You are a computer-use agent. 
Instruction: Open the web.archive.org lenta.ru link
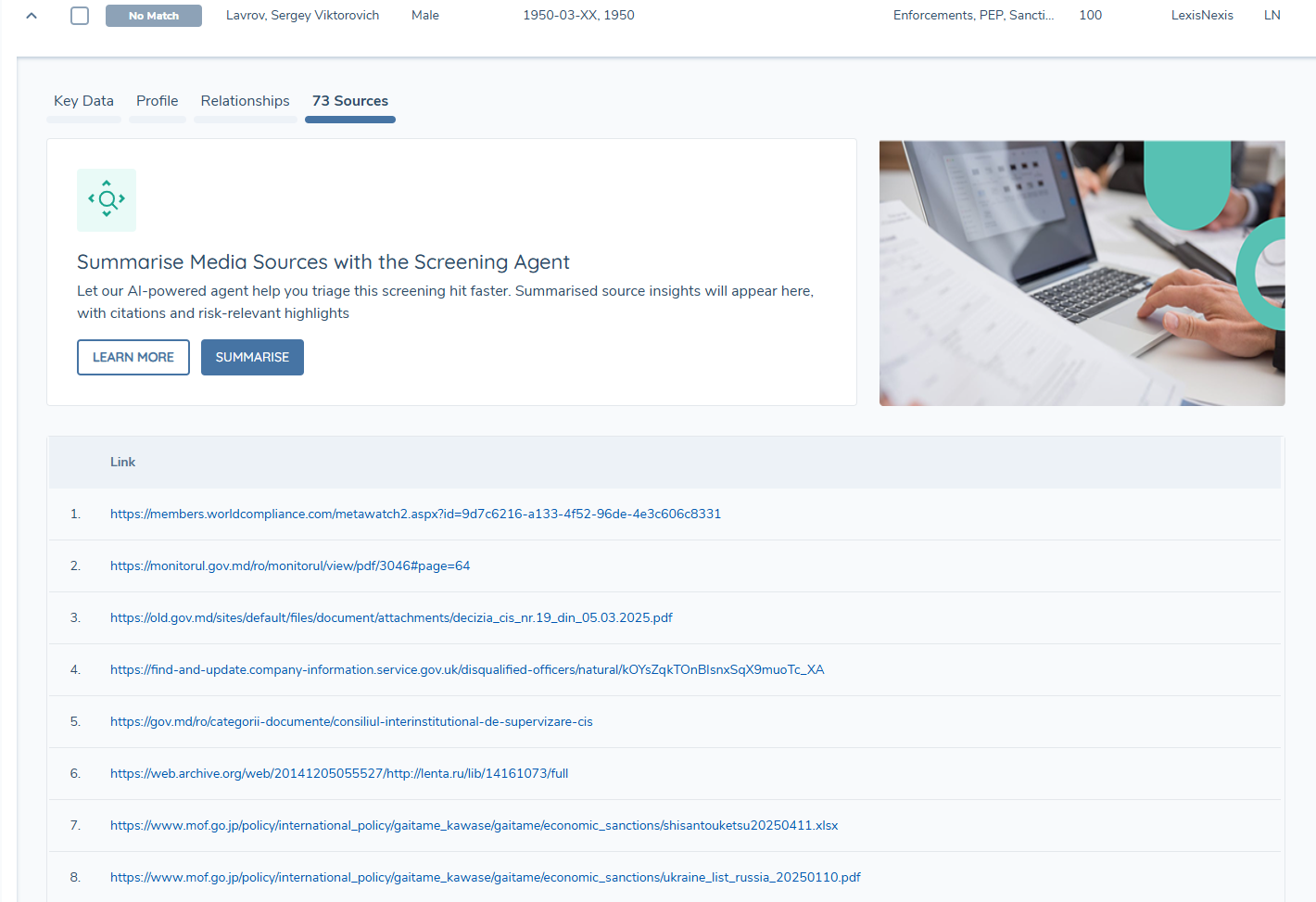339,773
